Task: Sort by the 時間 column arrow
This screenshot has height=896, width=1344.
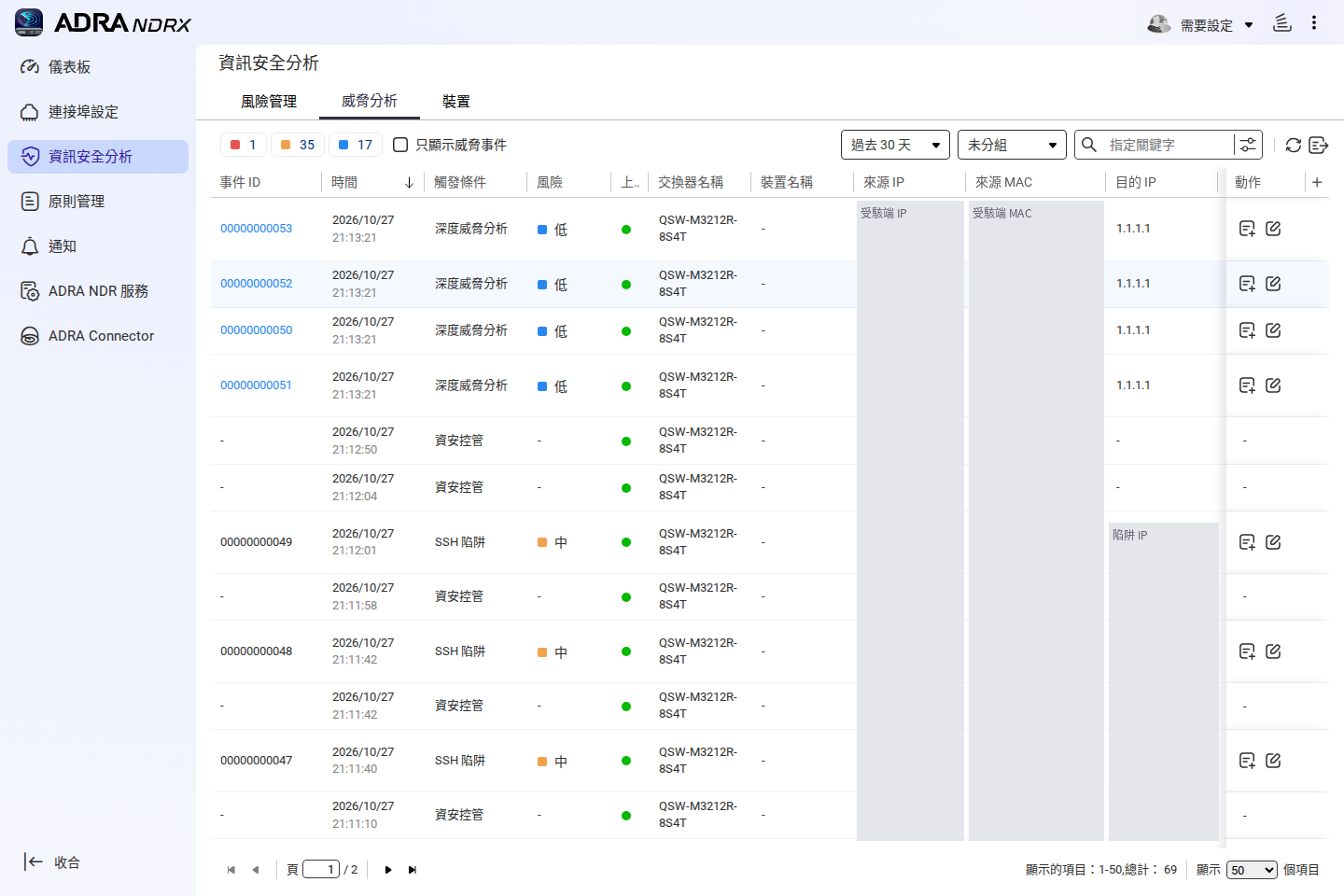Action: point(409,183)
